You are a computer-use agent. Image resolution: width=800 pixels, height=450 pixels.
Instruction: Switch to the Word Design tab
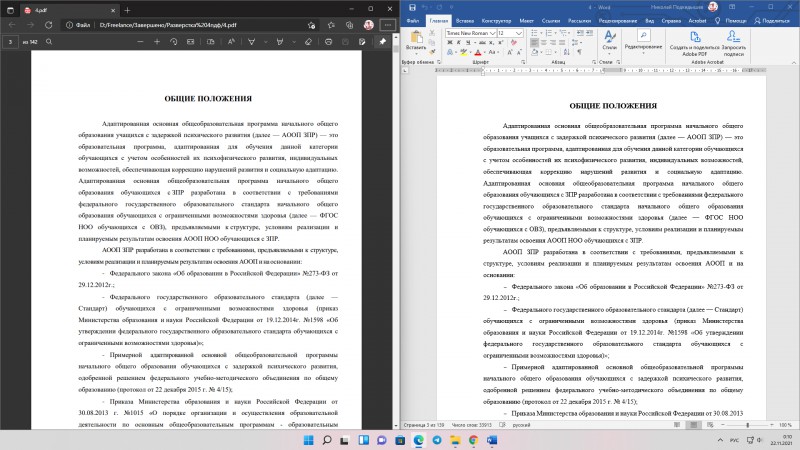496,21
